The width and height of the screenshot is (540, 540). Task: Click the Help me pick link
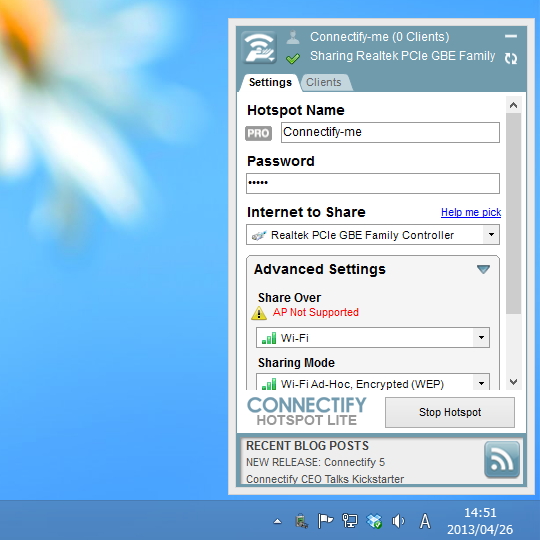(471, 212)
